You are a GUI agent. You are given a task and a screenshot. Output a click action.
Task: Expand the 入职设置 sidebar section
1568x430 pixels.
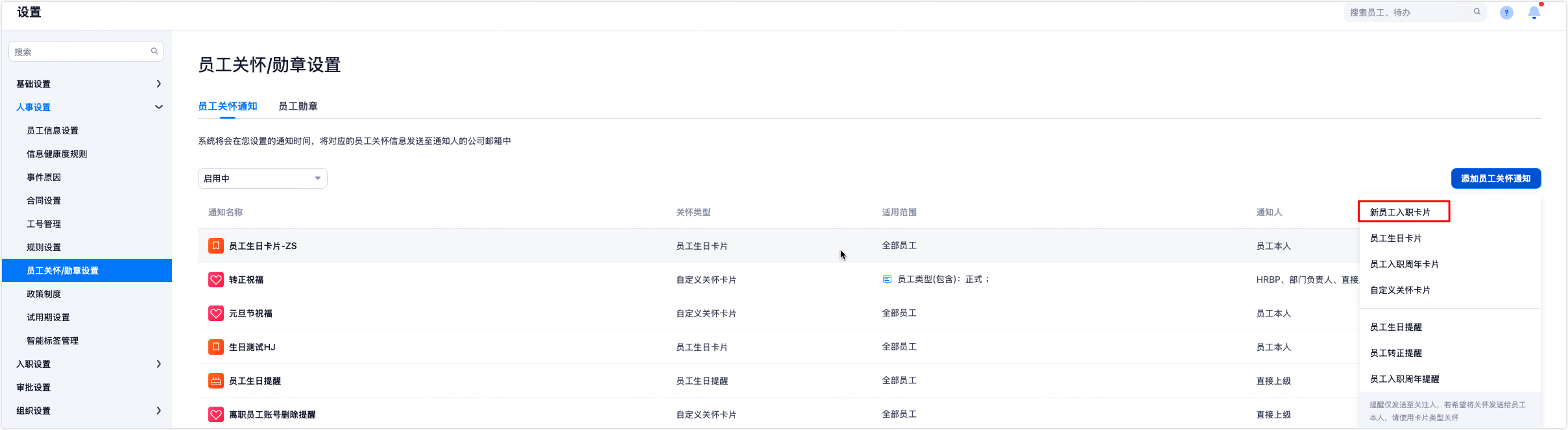coord(158,364)
